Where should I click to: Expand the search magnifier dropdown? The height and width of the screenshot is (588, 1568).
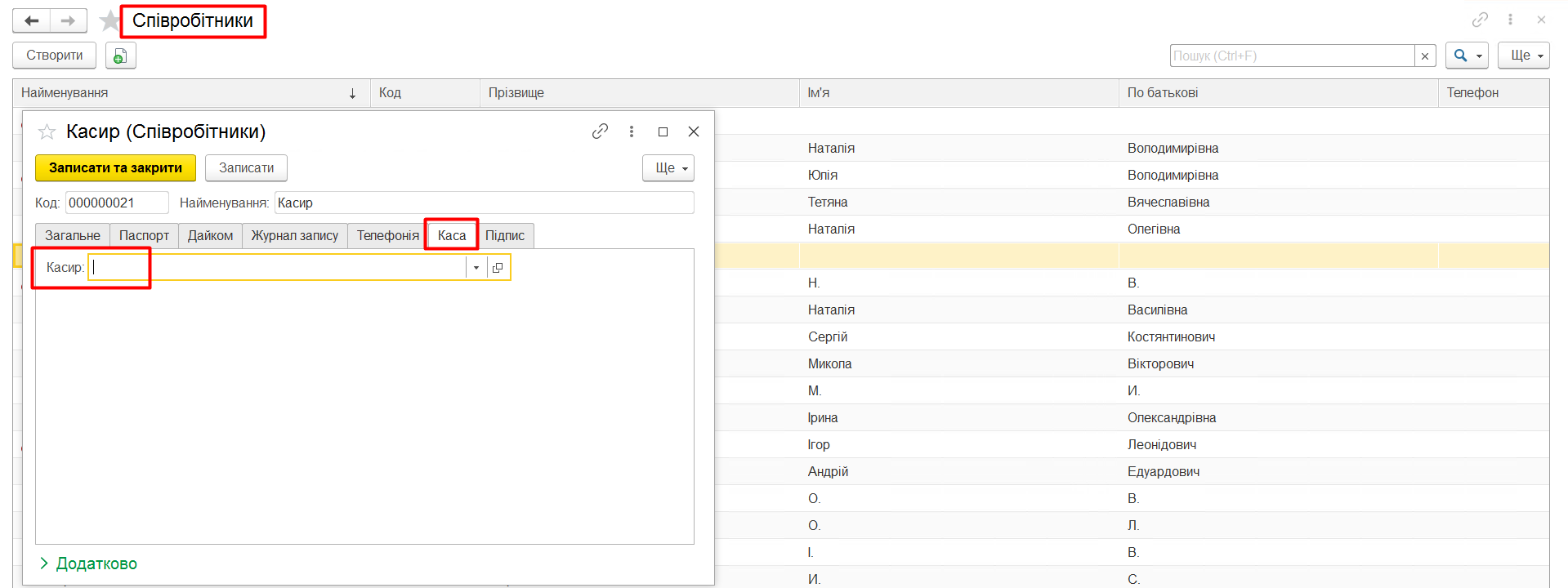click(1466, 56)
